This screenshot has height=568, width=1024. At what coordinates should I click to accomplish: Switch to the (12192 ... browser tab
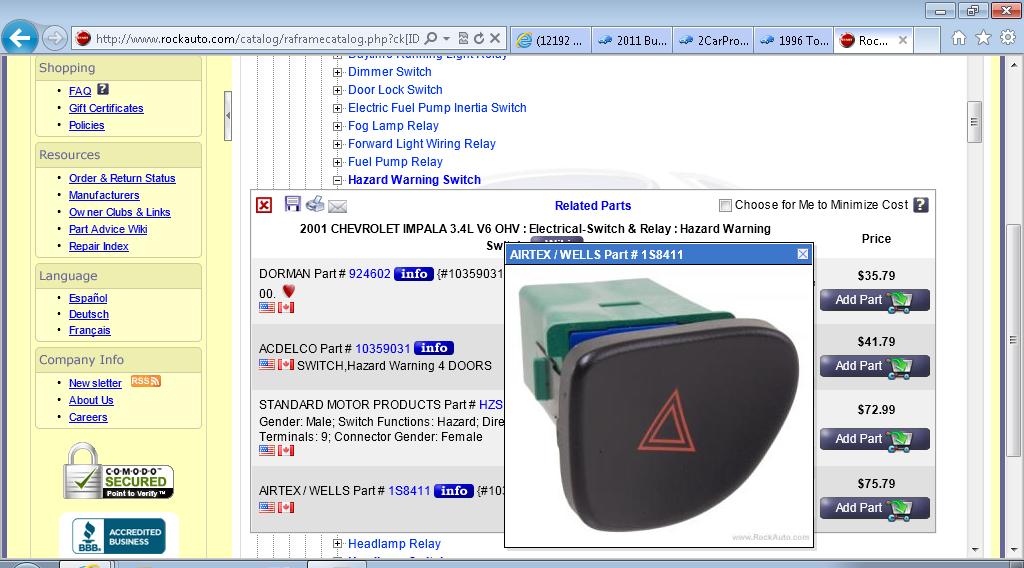pos(551,40)
